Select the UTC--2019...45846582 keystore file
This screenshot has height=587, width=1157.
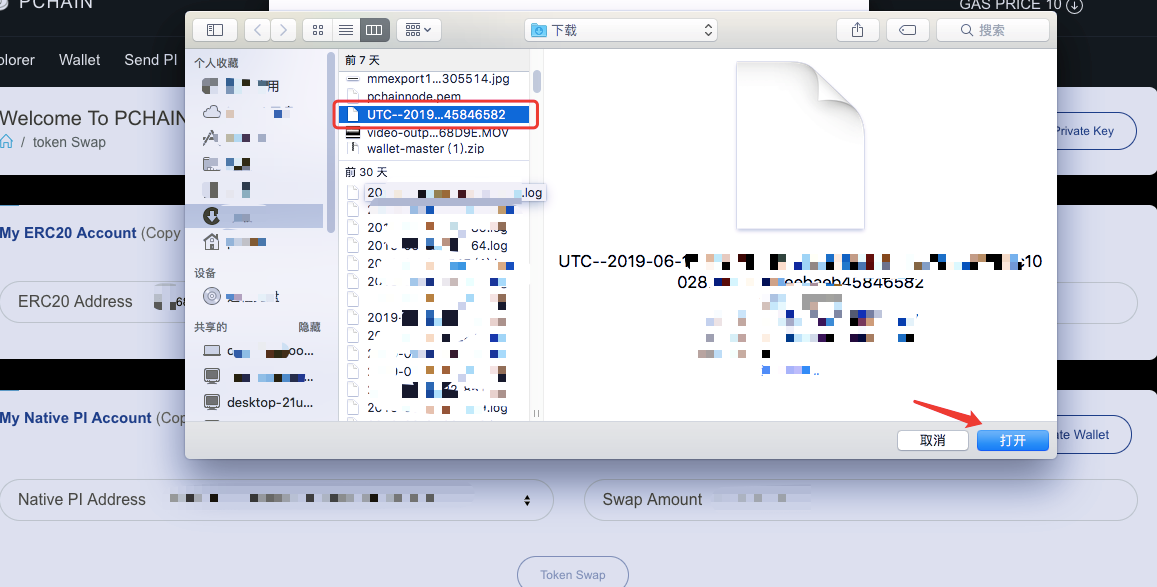(x=435, y=114)
